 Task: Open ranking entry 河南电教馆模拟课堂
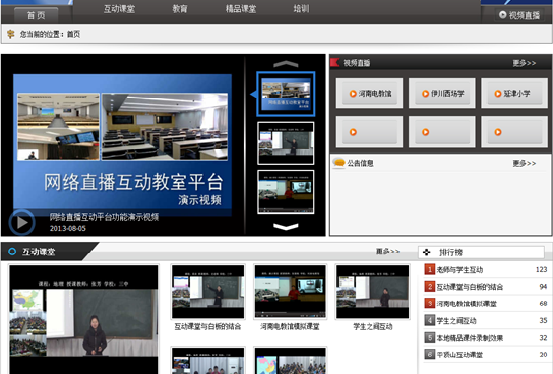click(x=467, y=304)
